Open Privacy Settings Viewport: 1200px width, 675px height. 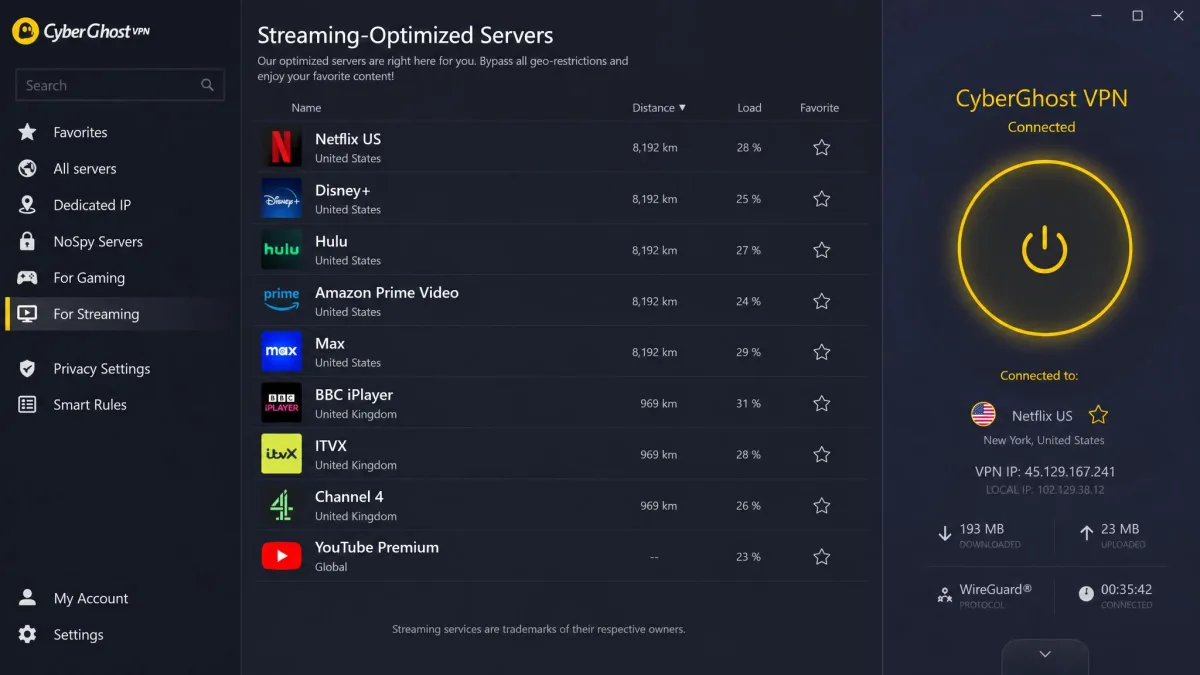[102, 368]
